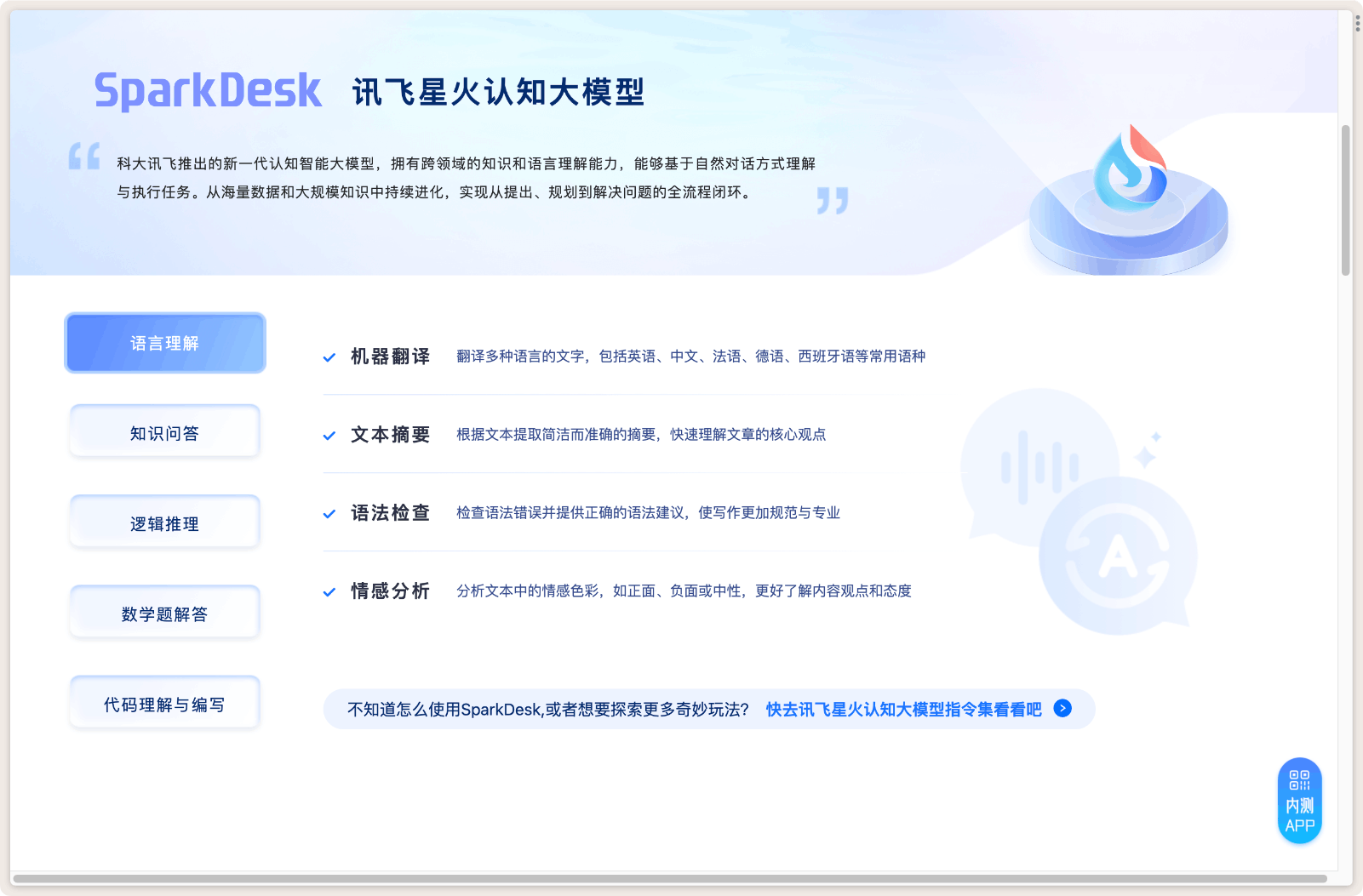1363x896 pixels.
Task: Switch to the 知识问答 tab
Action: point(164,431)
